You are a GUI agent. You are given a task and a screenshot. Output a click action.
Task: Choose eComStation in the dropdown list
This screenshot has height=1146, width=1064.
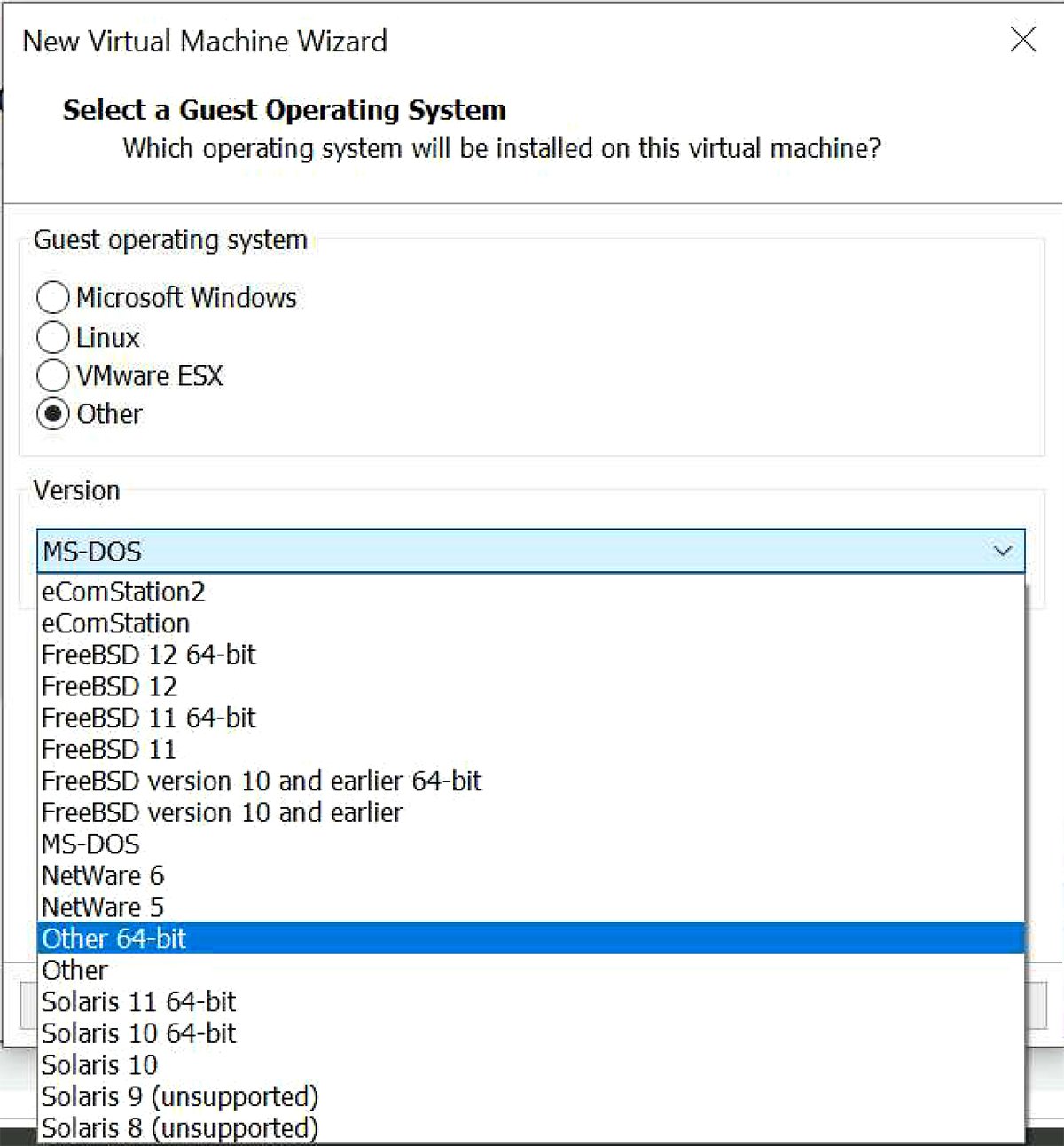pos(115,623)
